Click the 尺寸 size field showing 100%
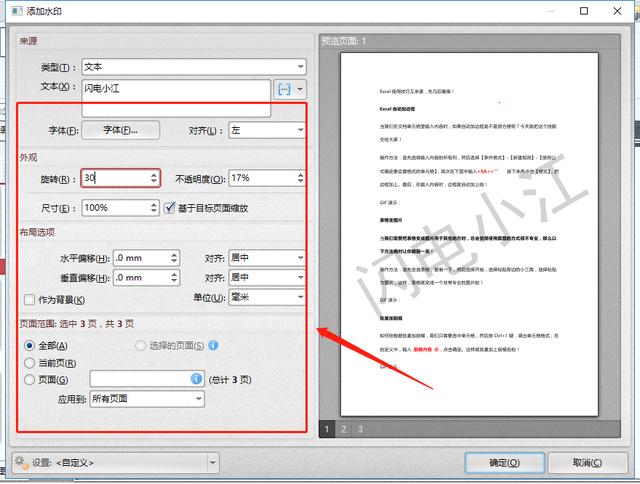The image size is (640, 484). tap(115, 208)
